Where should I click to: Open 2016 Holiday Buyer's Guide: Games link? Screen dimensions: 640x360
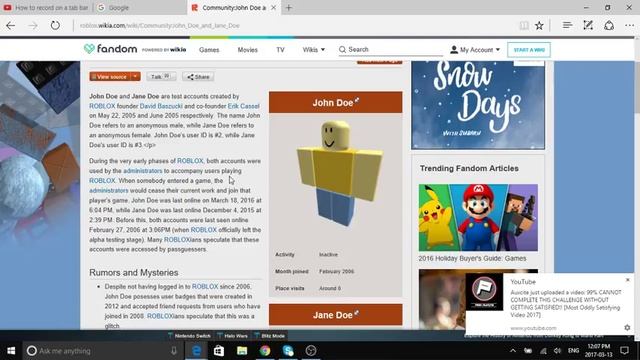pos(472,258)
